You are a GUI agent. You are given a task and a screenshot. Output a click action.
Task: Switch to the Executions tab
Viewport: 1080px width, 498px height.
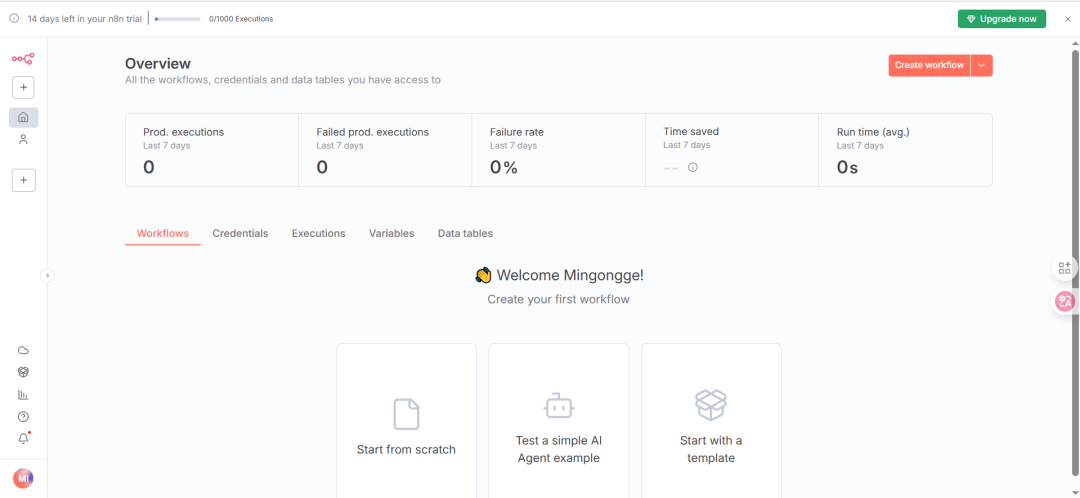pyautogui.click(x=318, y=233)
